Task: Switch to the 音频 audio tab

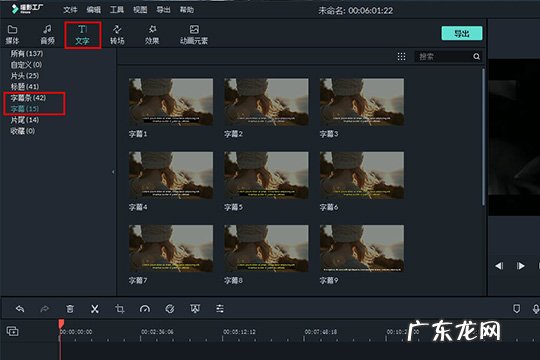Action: click(48, 34)
